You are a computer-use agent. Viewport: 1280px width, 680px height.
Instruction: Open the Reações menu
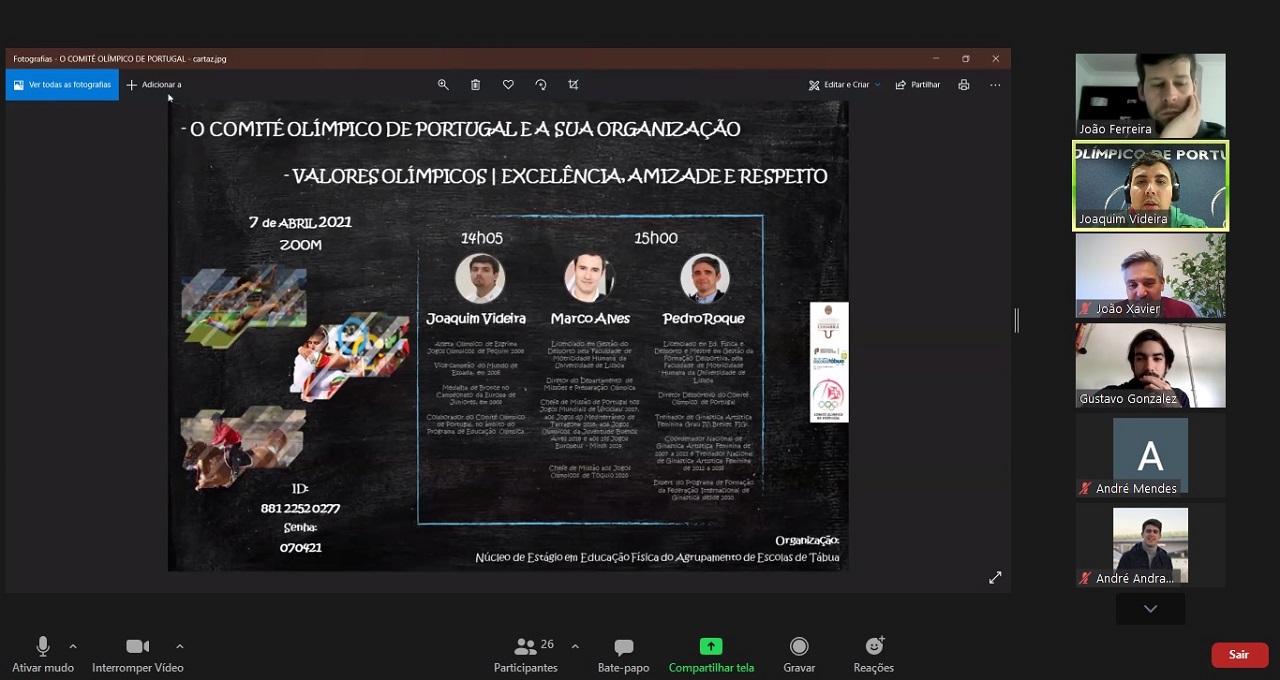point(874,656)
